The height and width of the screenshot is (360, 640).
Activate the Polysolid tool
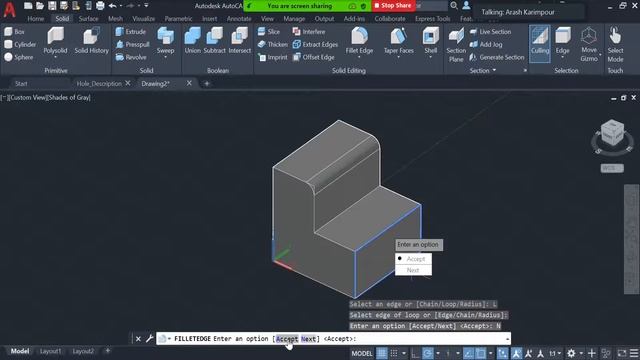[x=55, y=40]
